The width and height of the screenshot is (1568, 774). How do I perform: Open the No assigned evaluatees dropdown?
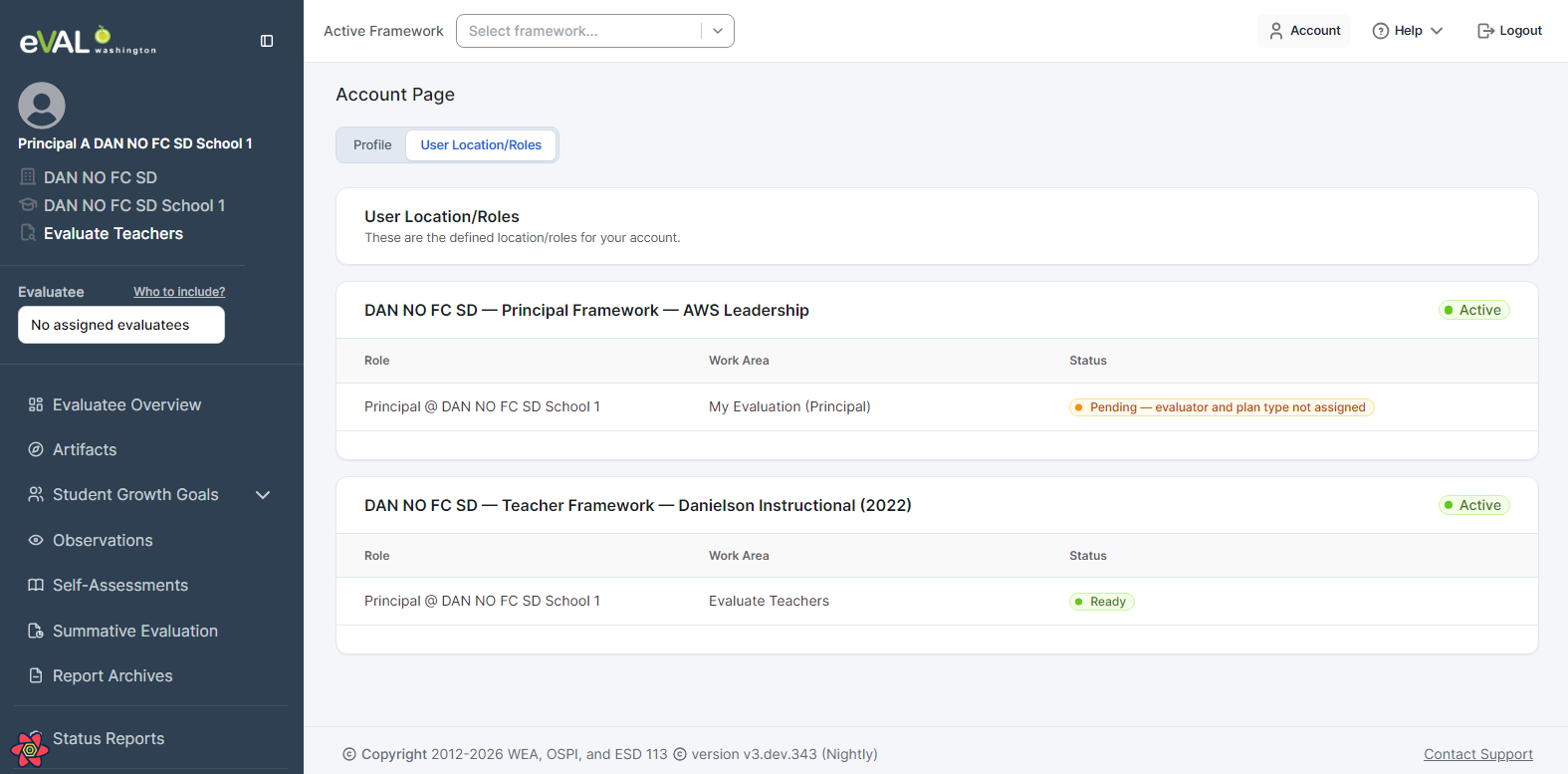click(x=121, y=325)
